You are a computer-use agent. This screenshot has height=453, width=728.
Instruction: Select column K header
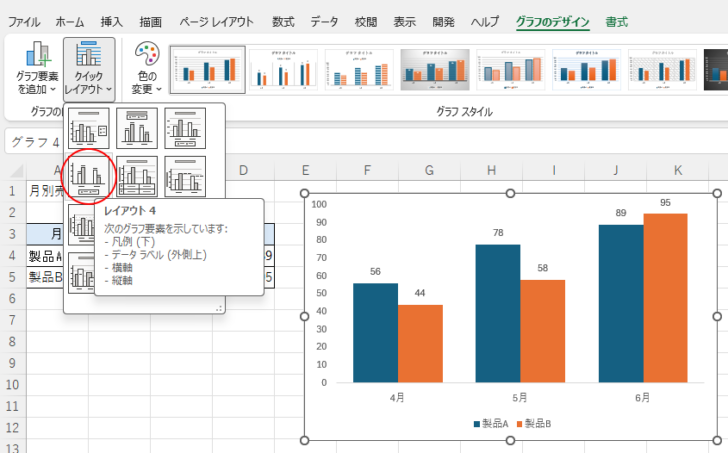678,170
